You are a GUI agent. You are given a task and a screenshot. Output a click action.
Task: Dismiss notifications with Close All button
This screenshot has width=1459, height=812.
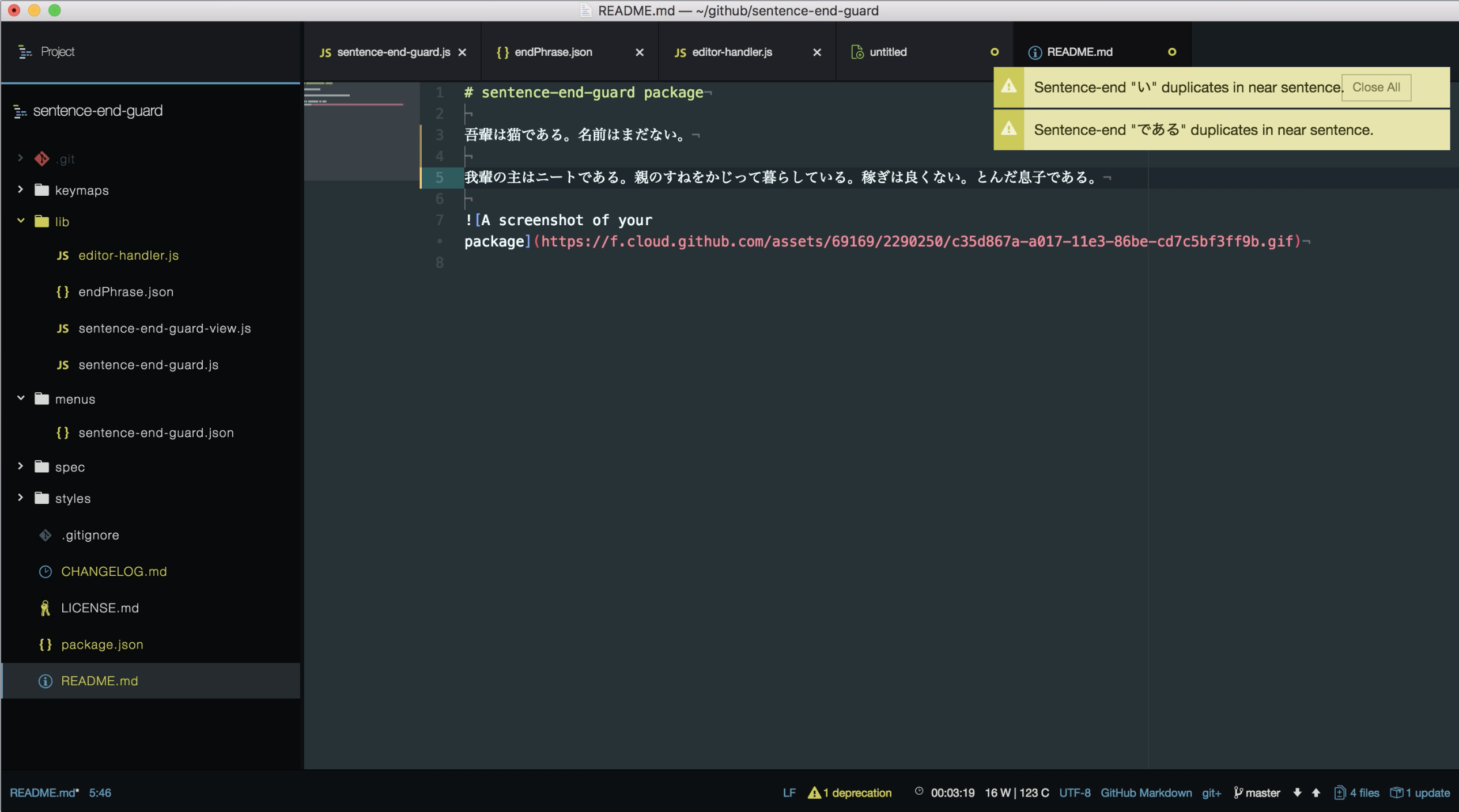click(1376, 88)
